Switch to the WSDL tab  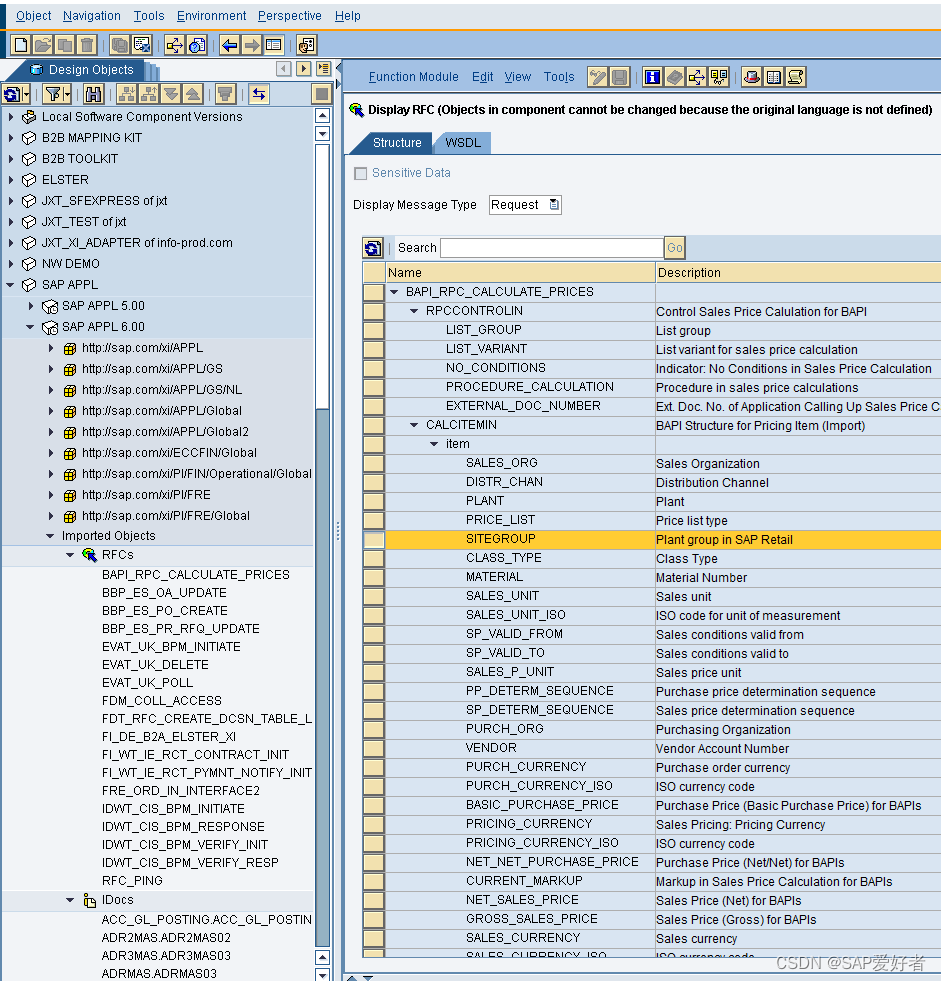tap(461, 142)
